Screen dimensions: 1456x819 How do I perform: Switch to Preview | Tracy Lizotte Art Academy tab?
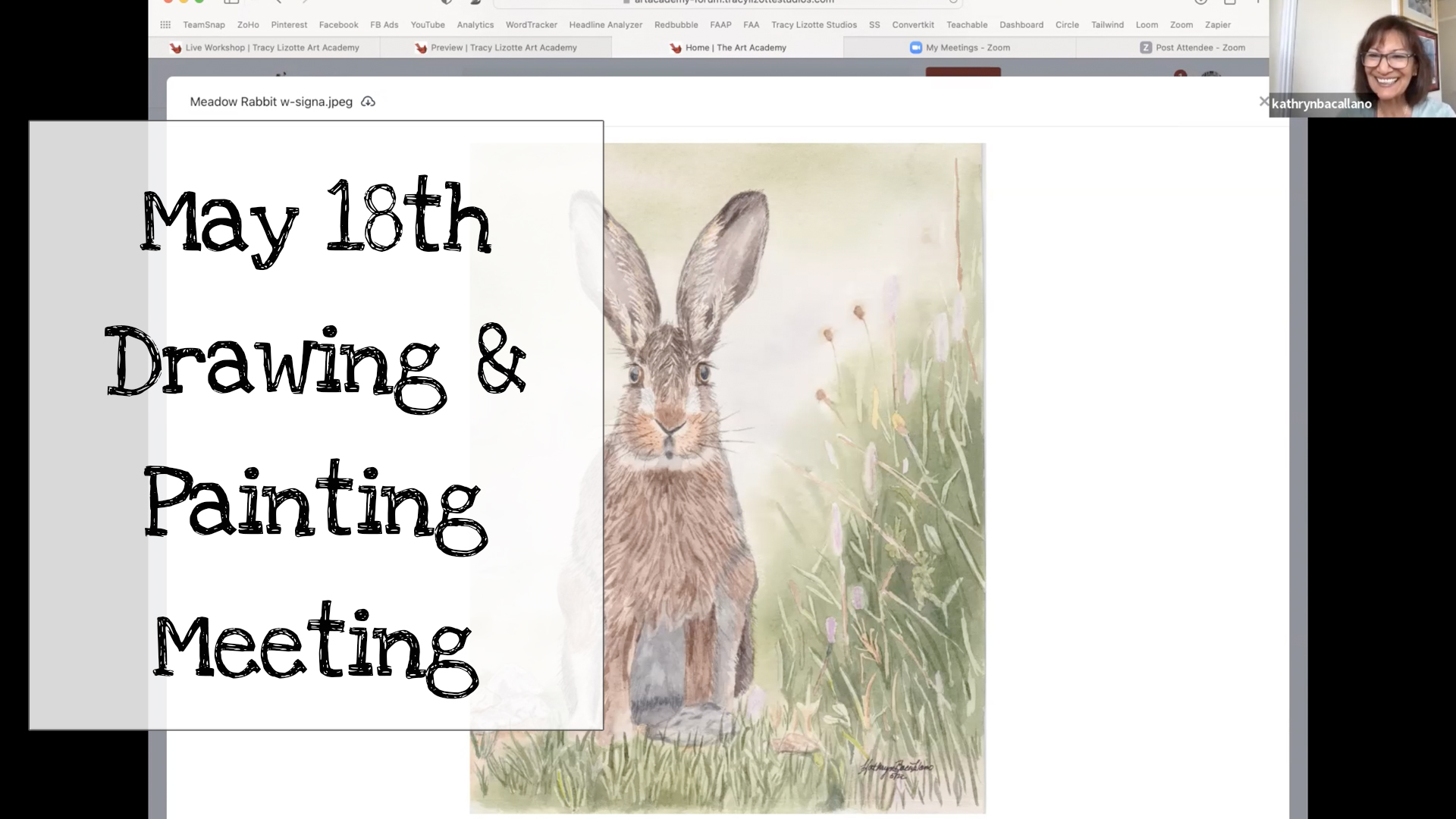tap(496, 48)
